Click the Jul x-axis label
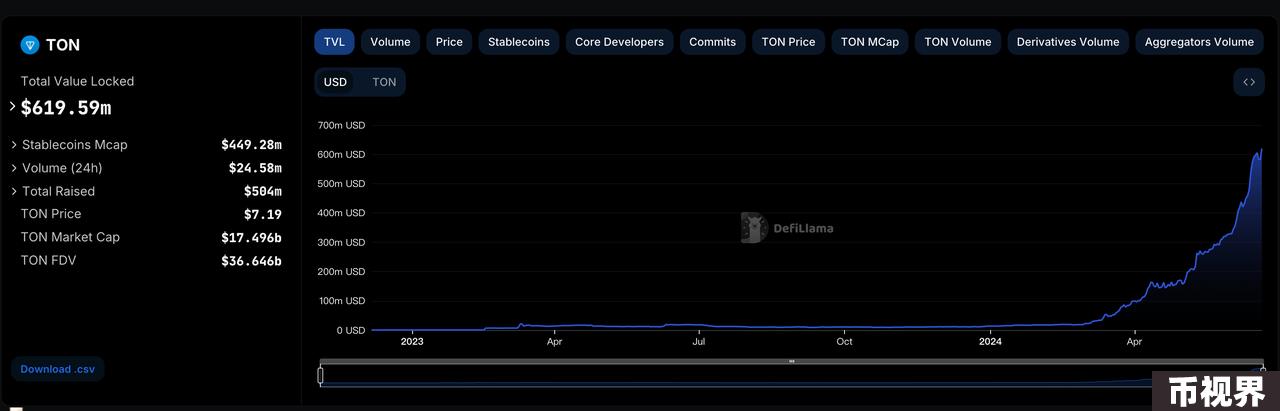 tap(699, 342)
